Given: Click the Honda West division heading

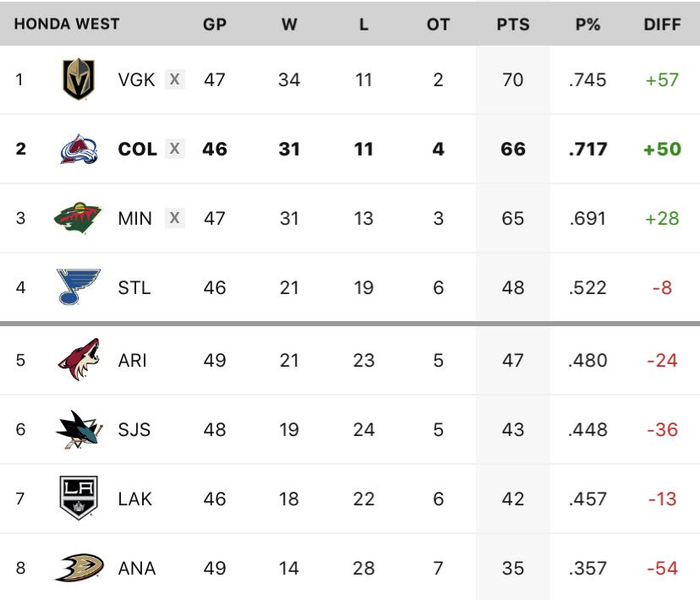Looking at the screenshot, I should pos(67,24).
